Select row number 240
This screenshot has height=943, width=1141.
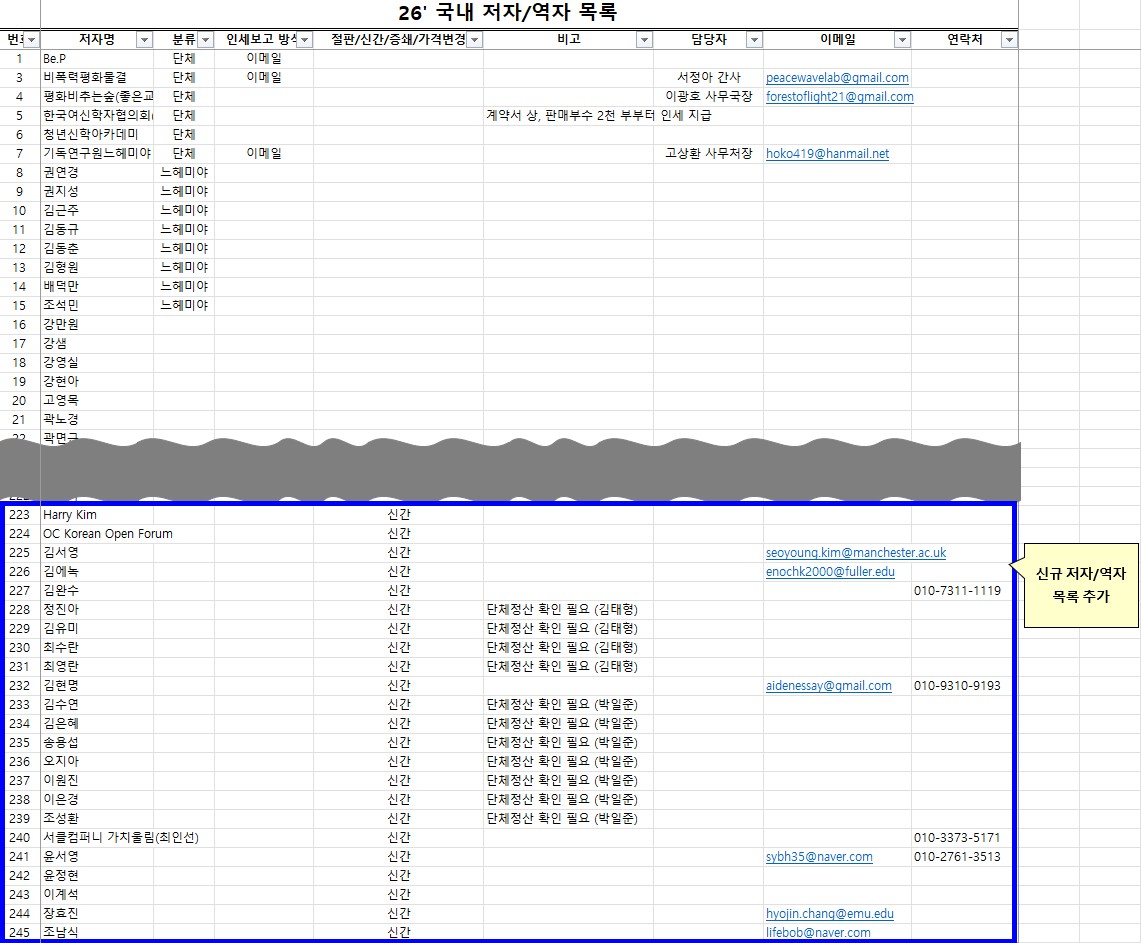click(20, 838)
